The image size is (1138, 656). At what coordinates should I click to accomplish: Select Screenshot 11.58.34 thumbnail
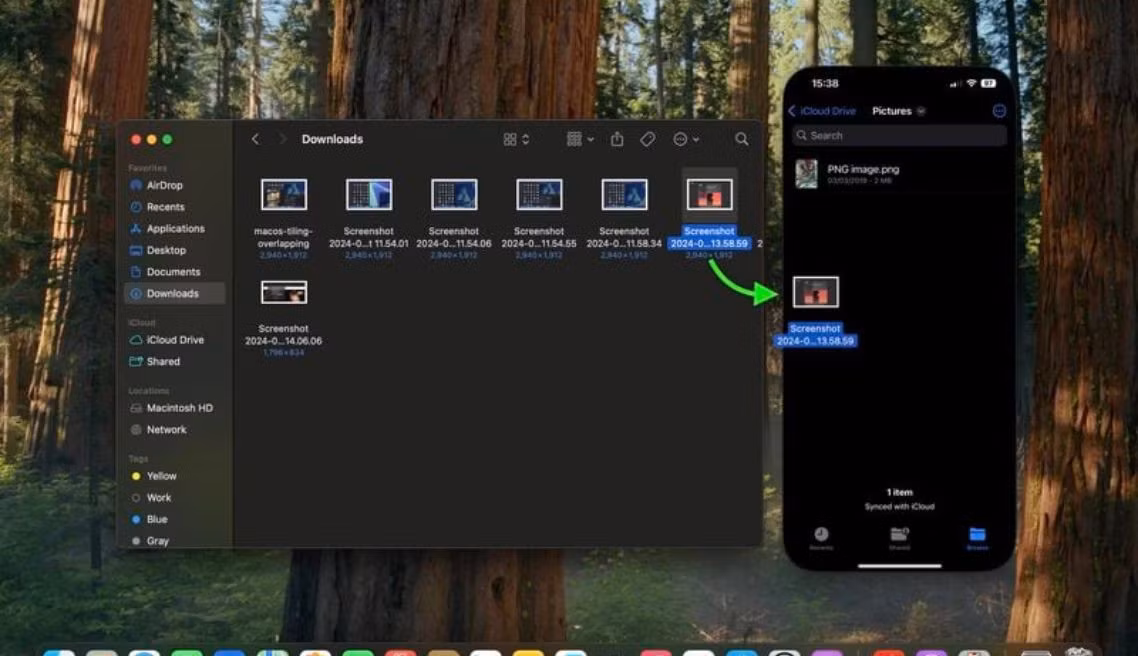coord(624,194)
